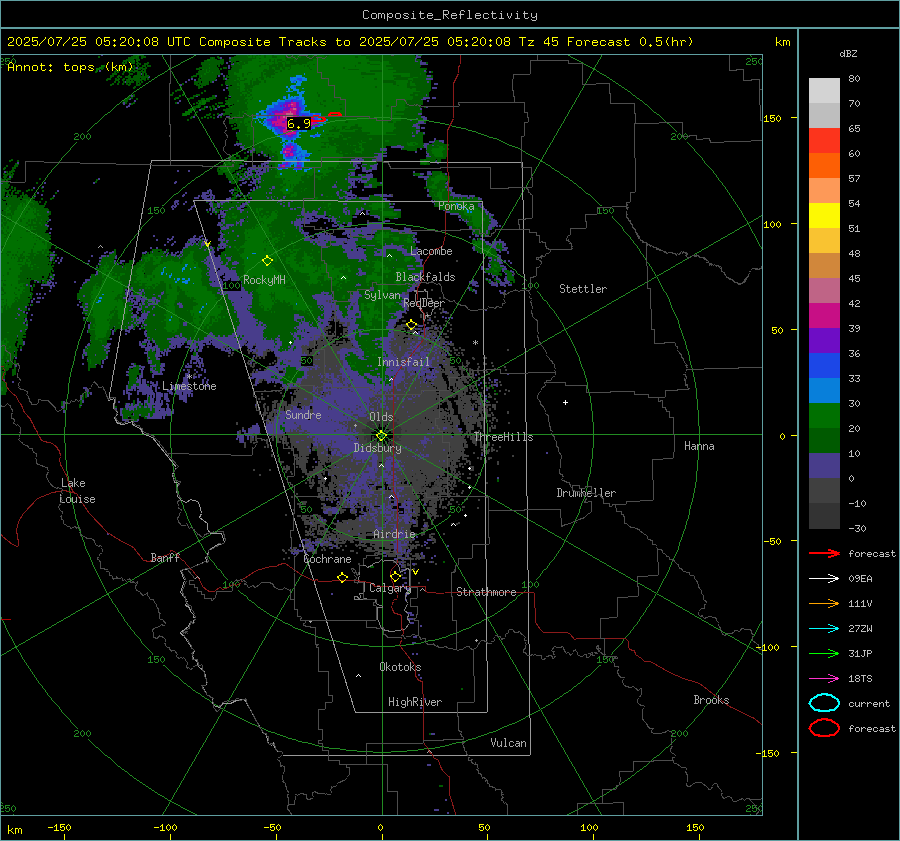
Task: Click the Composite_Reflectivity title
Action: tap(449, 15)
